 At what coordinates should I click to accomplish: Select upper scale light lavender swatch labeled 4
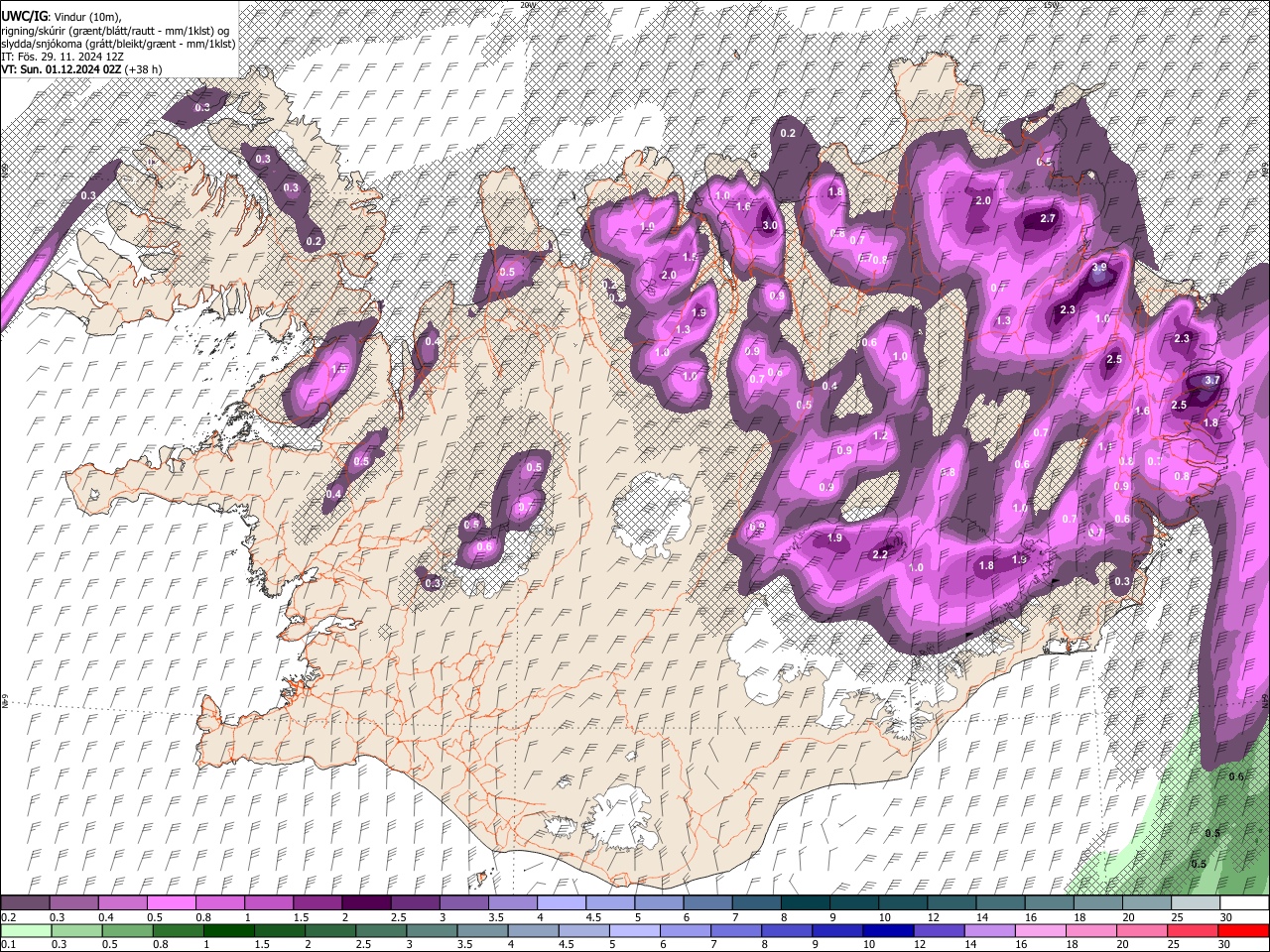(x=562, y=903)
